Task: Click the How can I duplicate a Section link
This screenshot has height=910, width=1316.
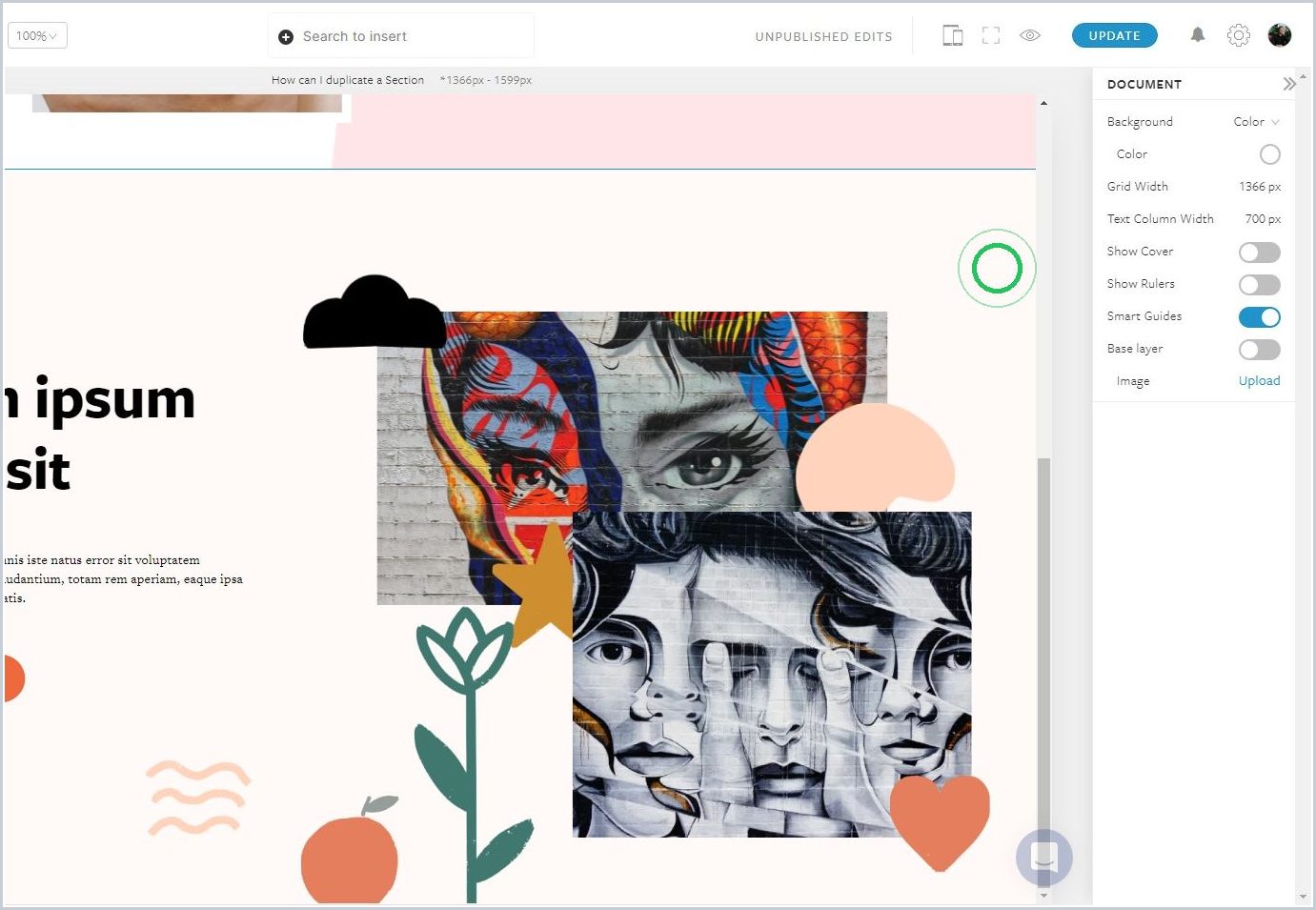Action: point(348,80)
